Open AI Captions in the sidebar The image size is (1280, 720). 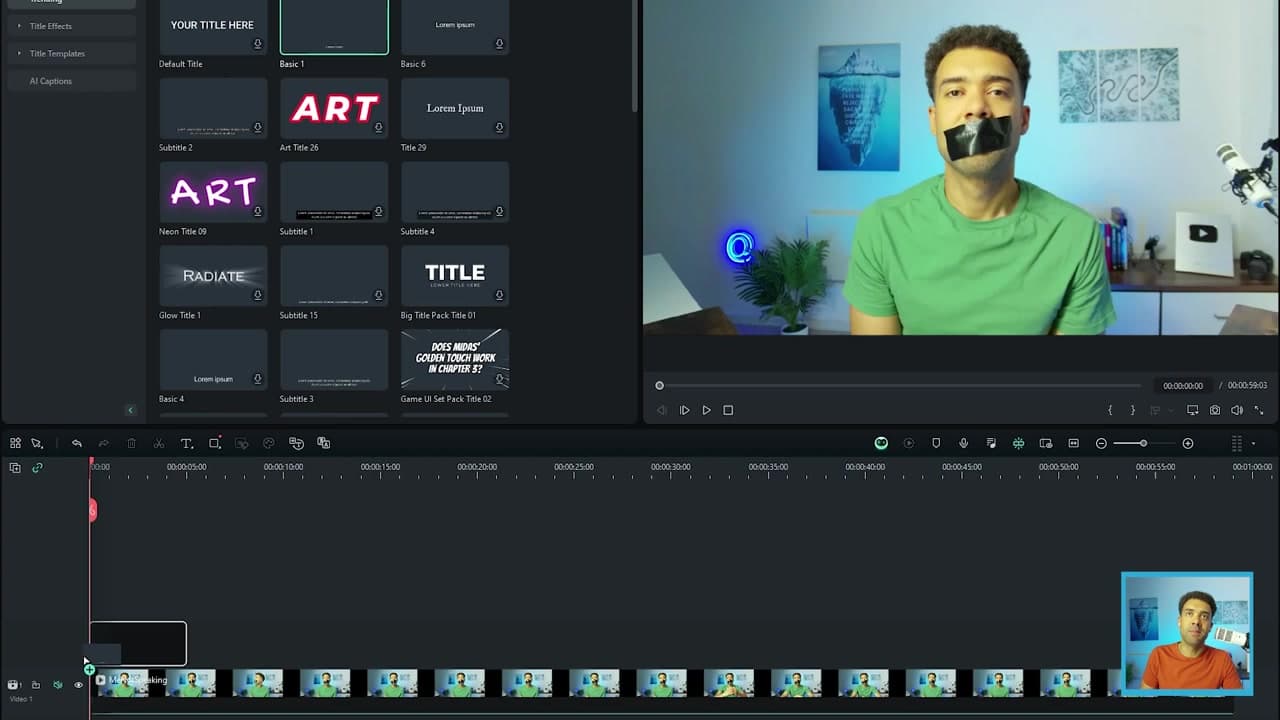pos(51,81)
